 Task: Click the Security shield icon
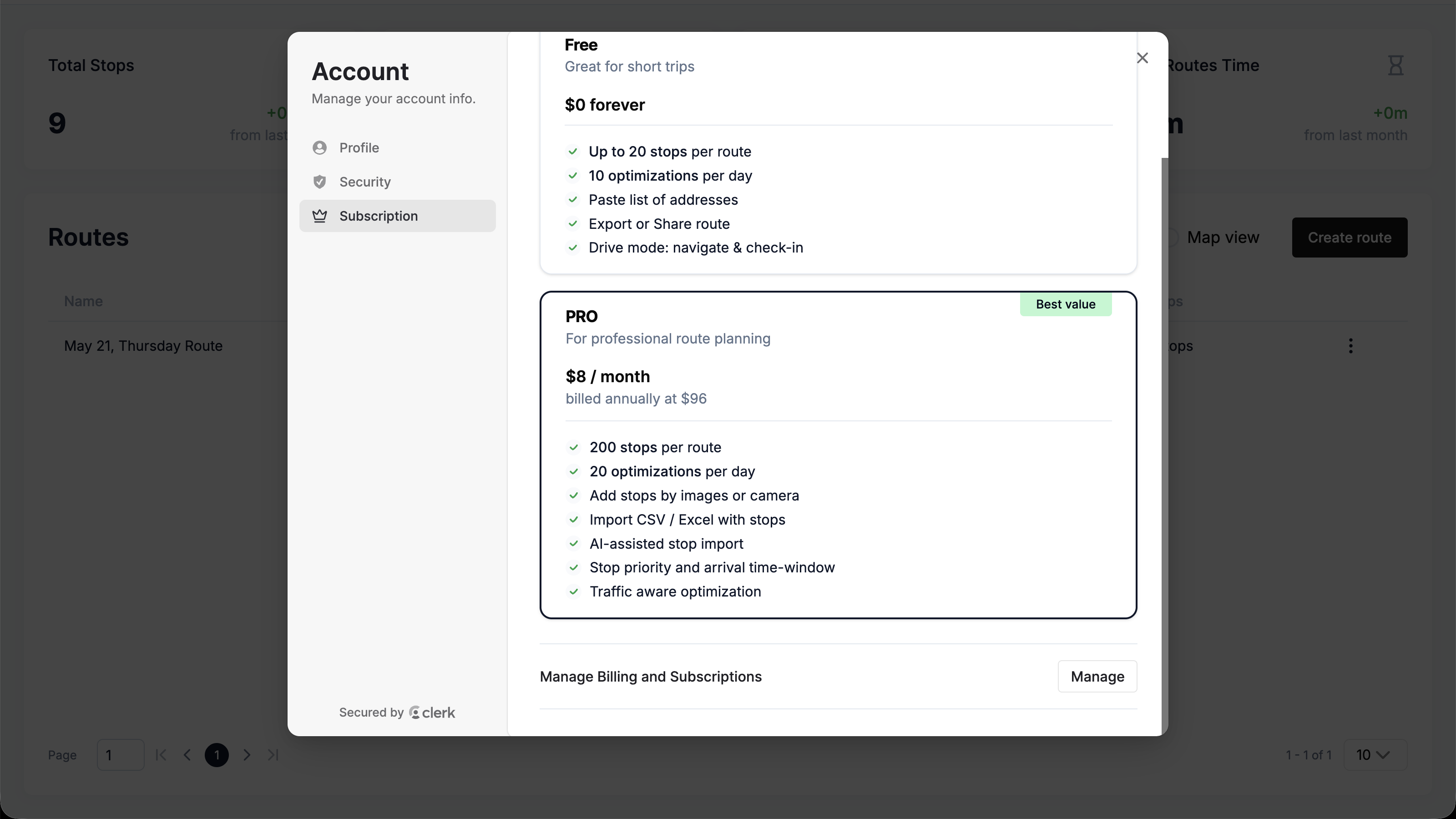coord(319,182)
